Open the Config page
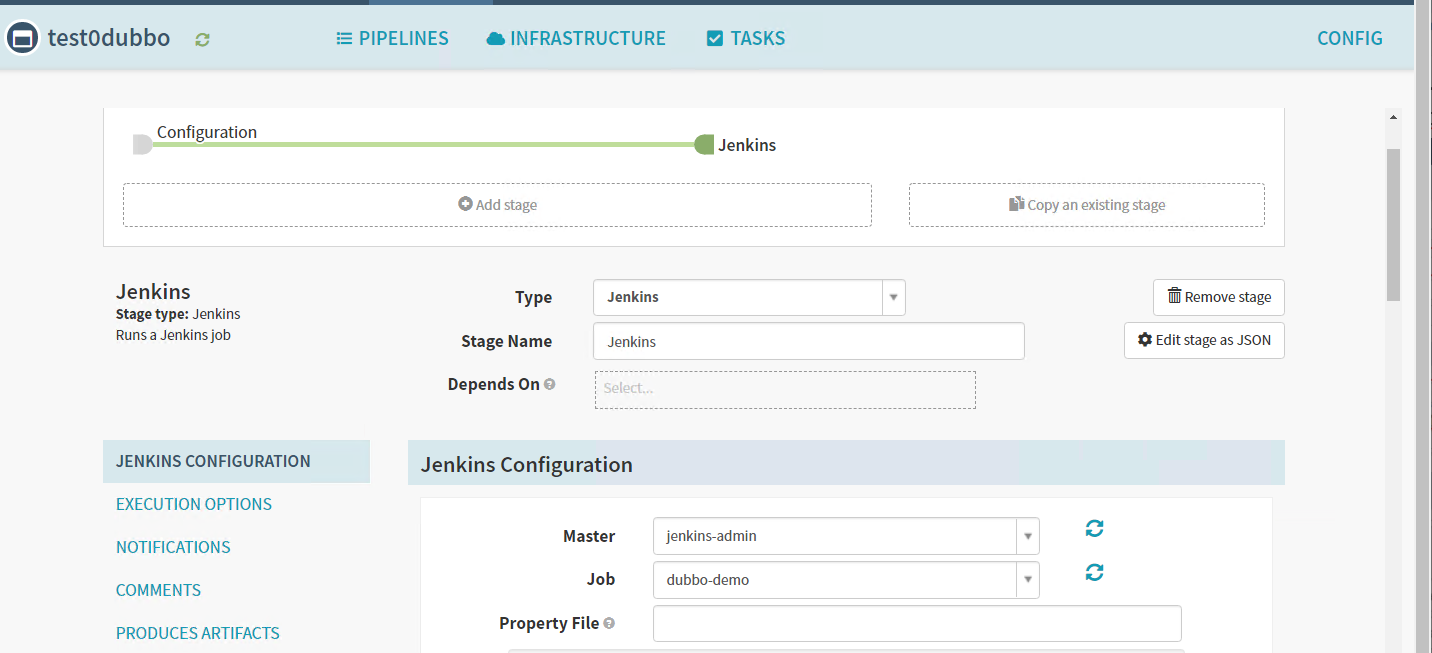This screenshot has height=653, width=1432. click(1349, 39)
